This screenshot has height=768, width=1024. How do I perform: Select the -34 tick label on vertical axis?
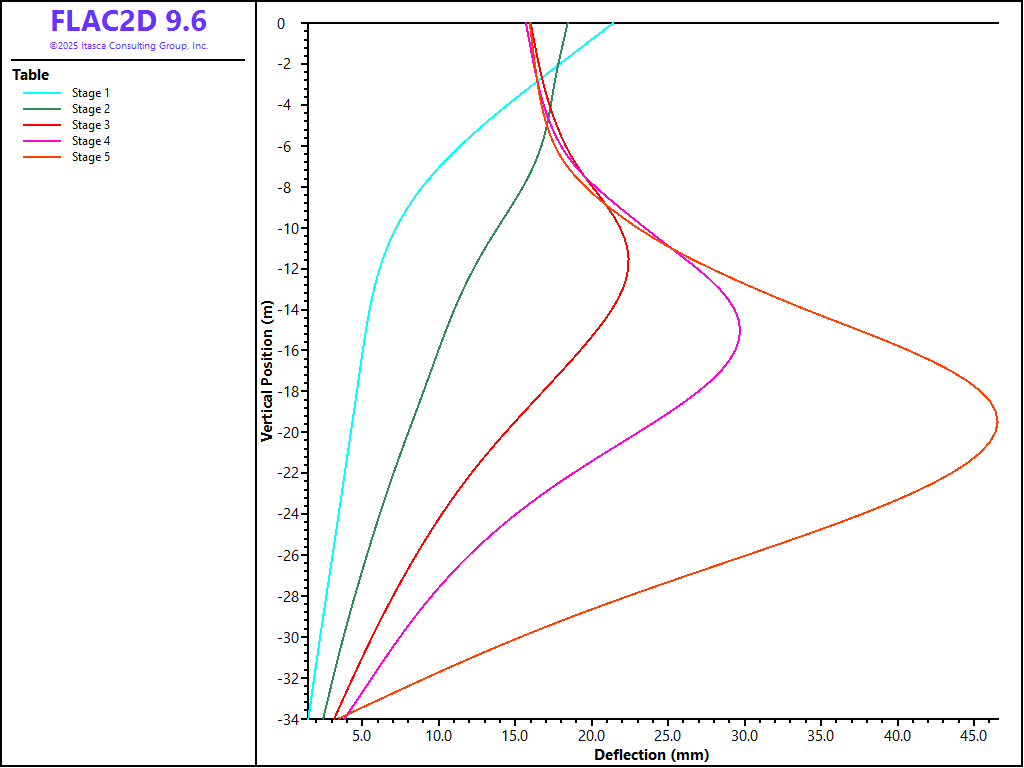point(288,719)
